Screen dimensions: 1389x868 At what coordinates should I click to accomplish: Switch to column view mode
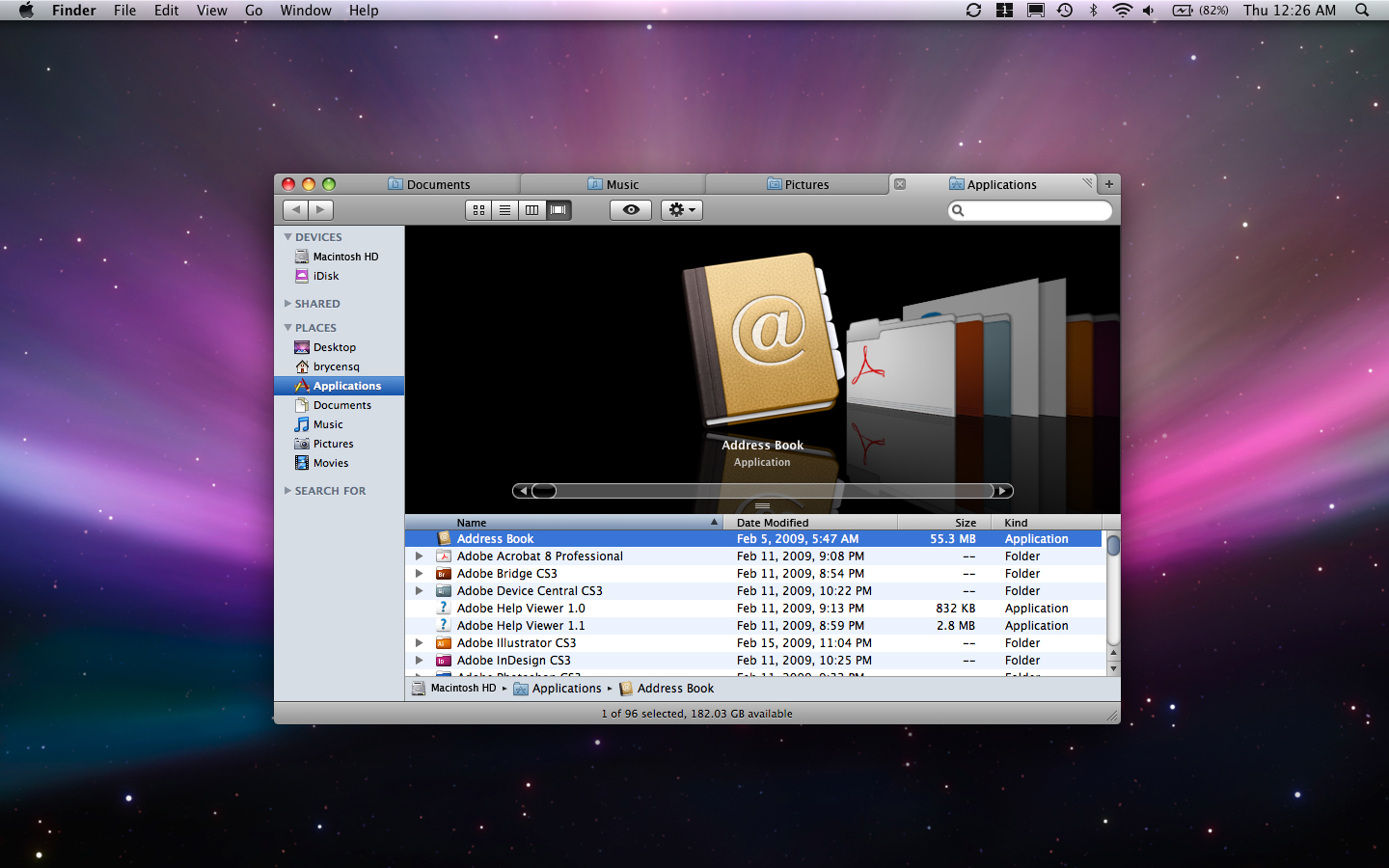tap(531, 209)
